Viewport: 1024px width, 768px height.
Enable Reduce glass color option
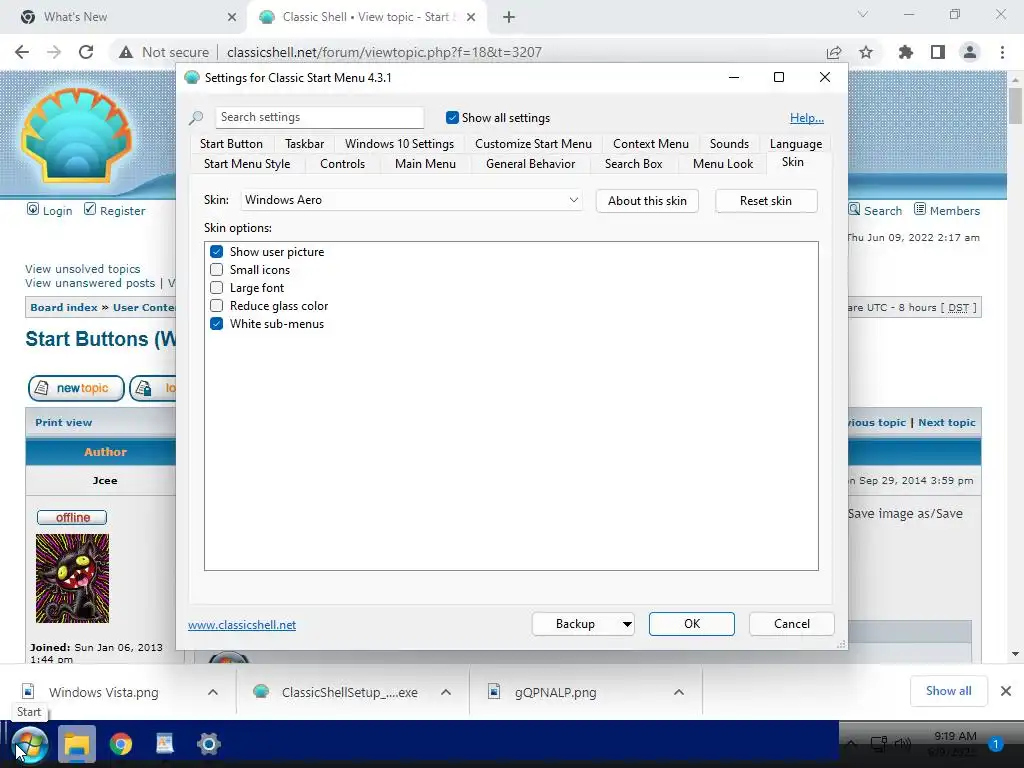tap(216, 306)
